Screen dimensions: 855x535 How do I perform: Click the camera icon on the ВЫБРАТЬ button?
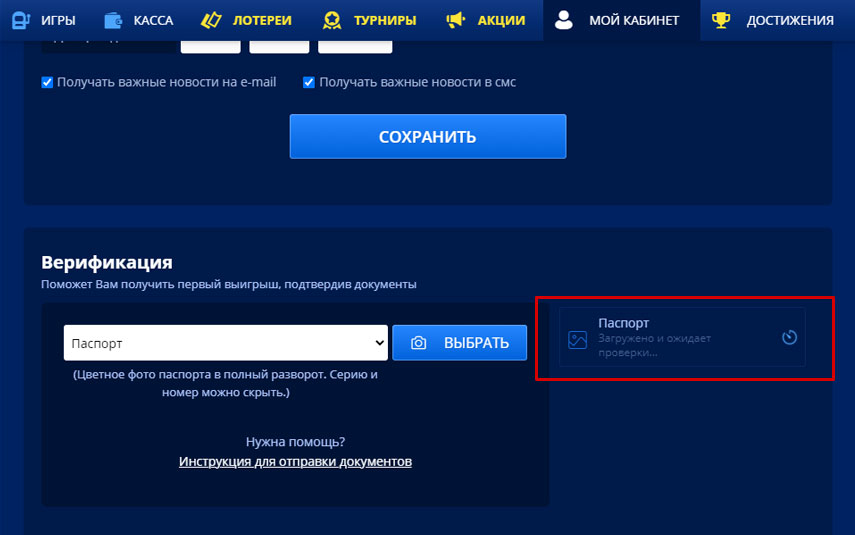419,343
